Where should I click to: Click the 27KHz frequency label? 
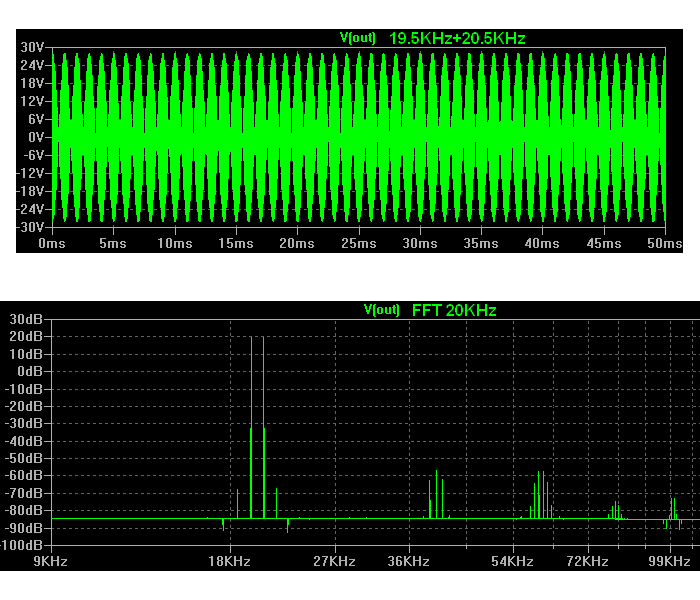[x=334, y=562]
